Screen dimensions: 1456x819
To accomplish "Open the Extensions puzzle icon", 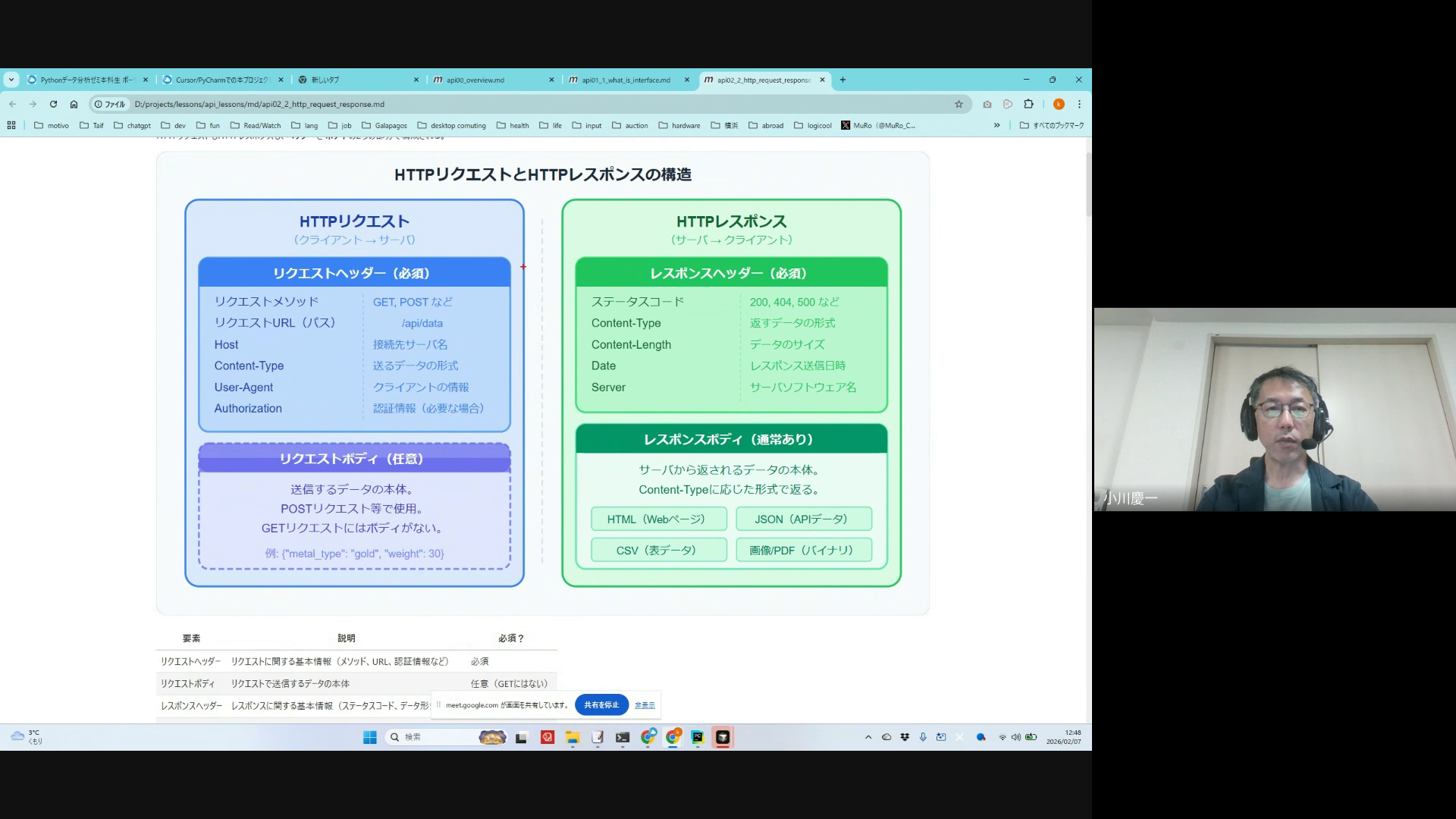I will [1028, 104].
